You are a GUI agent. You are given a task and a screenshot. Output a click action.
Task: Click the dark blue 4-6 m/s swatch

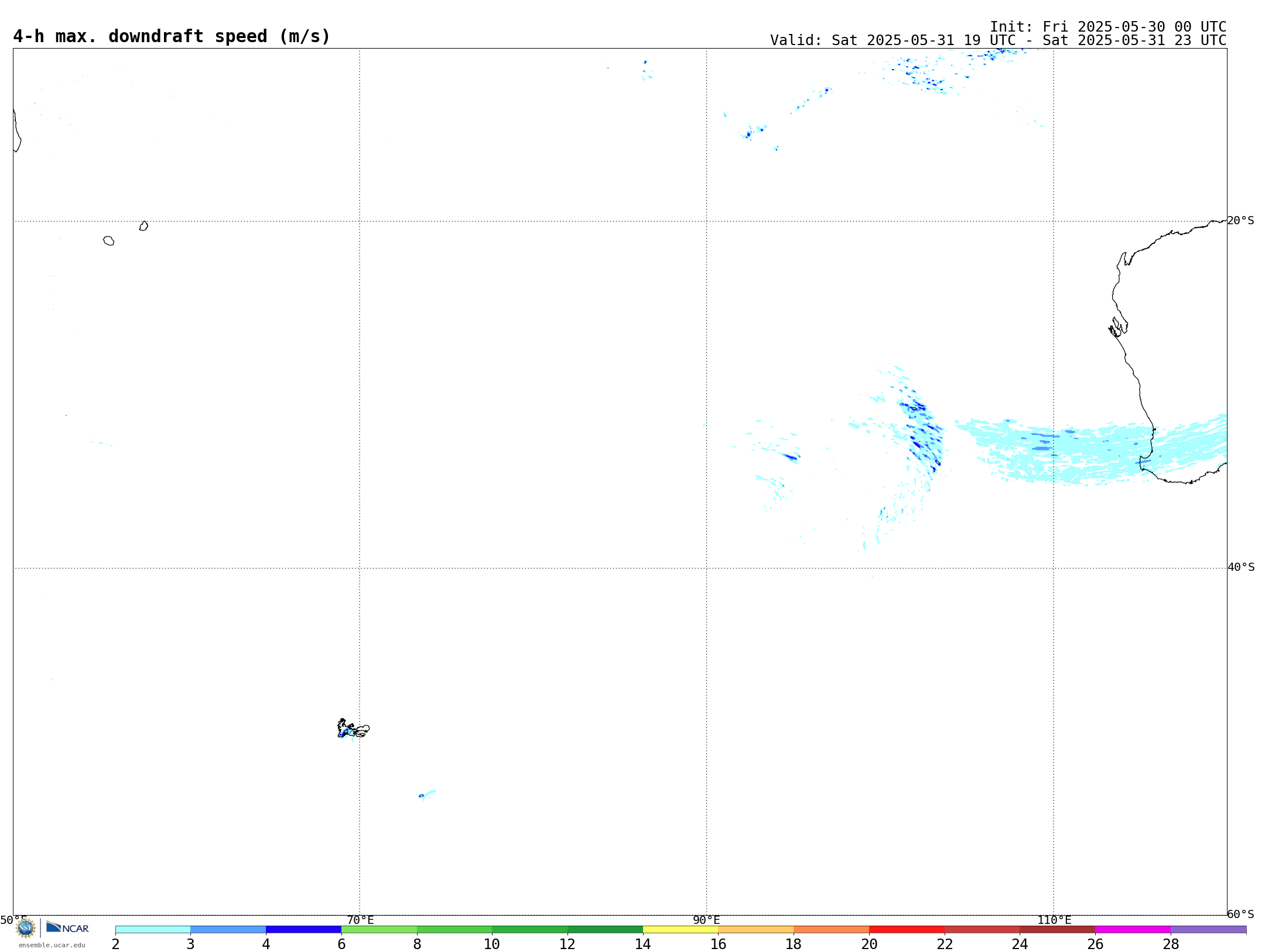pyautogui.click(x=303, y=930)
